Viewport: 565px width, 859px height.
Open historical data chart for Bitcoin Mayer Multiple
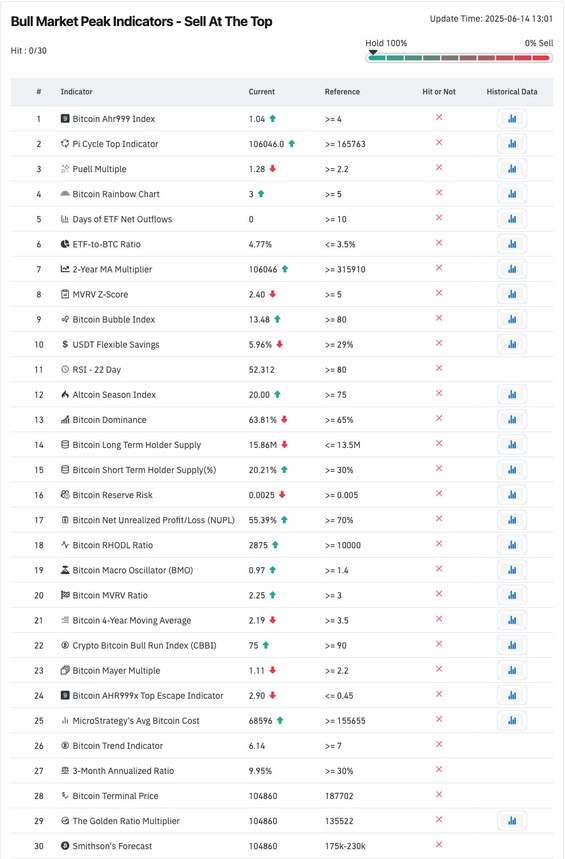tap(512, 671)
